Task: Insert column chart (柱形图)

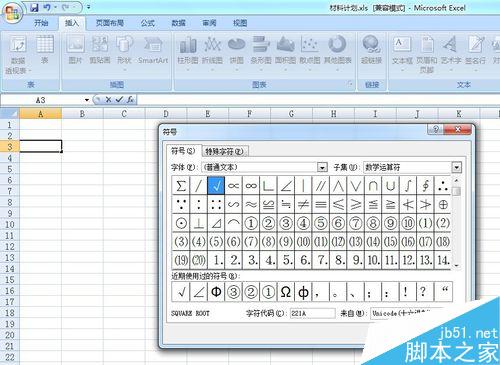Action: (188, 52)
